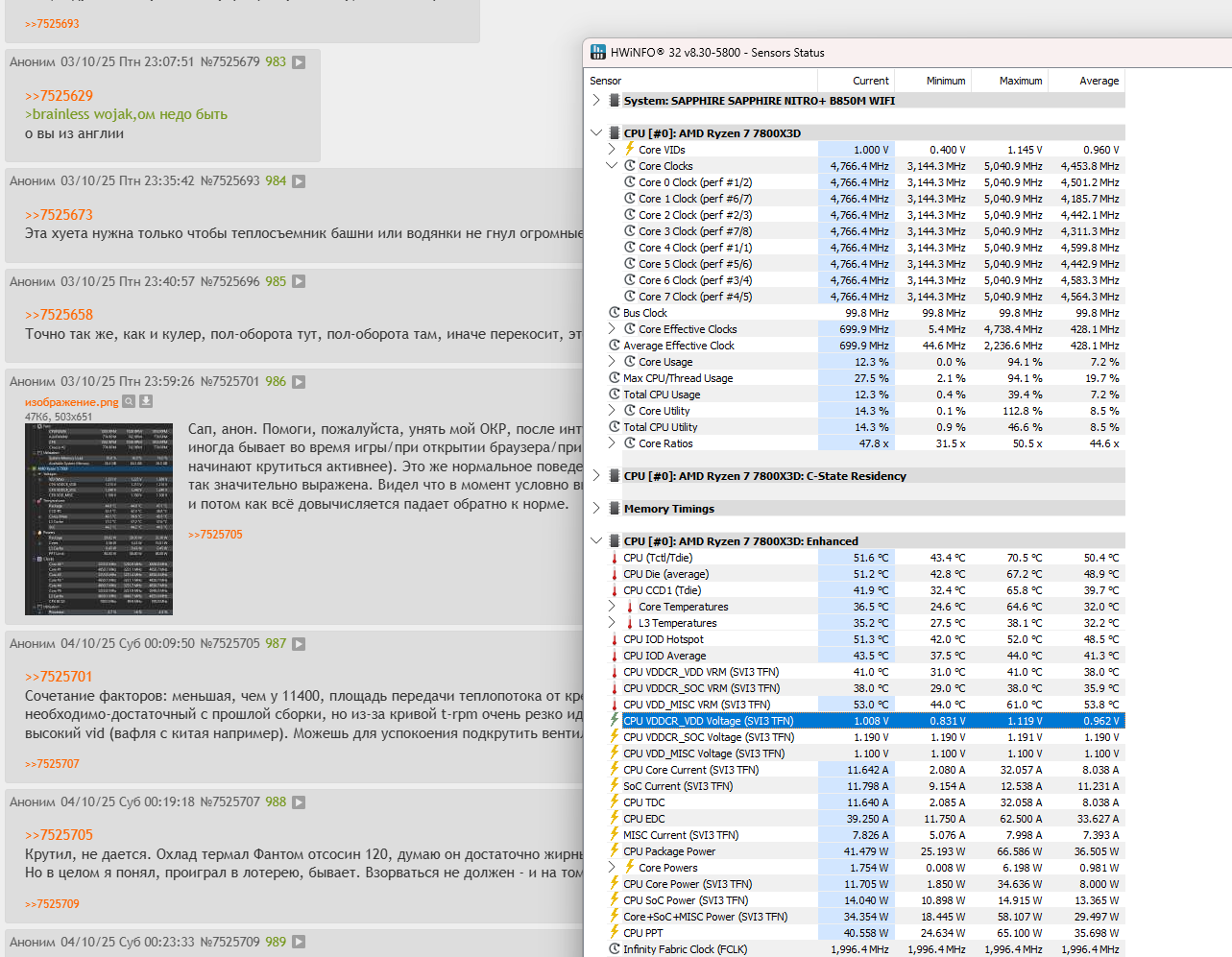Expand the Core Powers group
The image size is (1232, 957).
tap(612, 868)
